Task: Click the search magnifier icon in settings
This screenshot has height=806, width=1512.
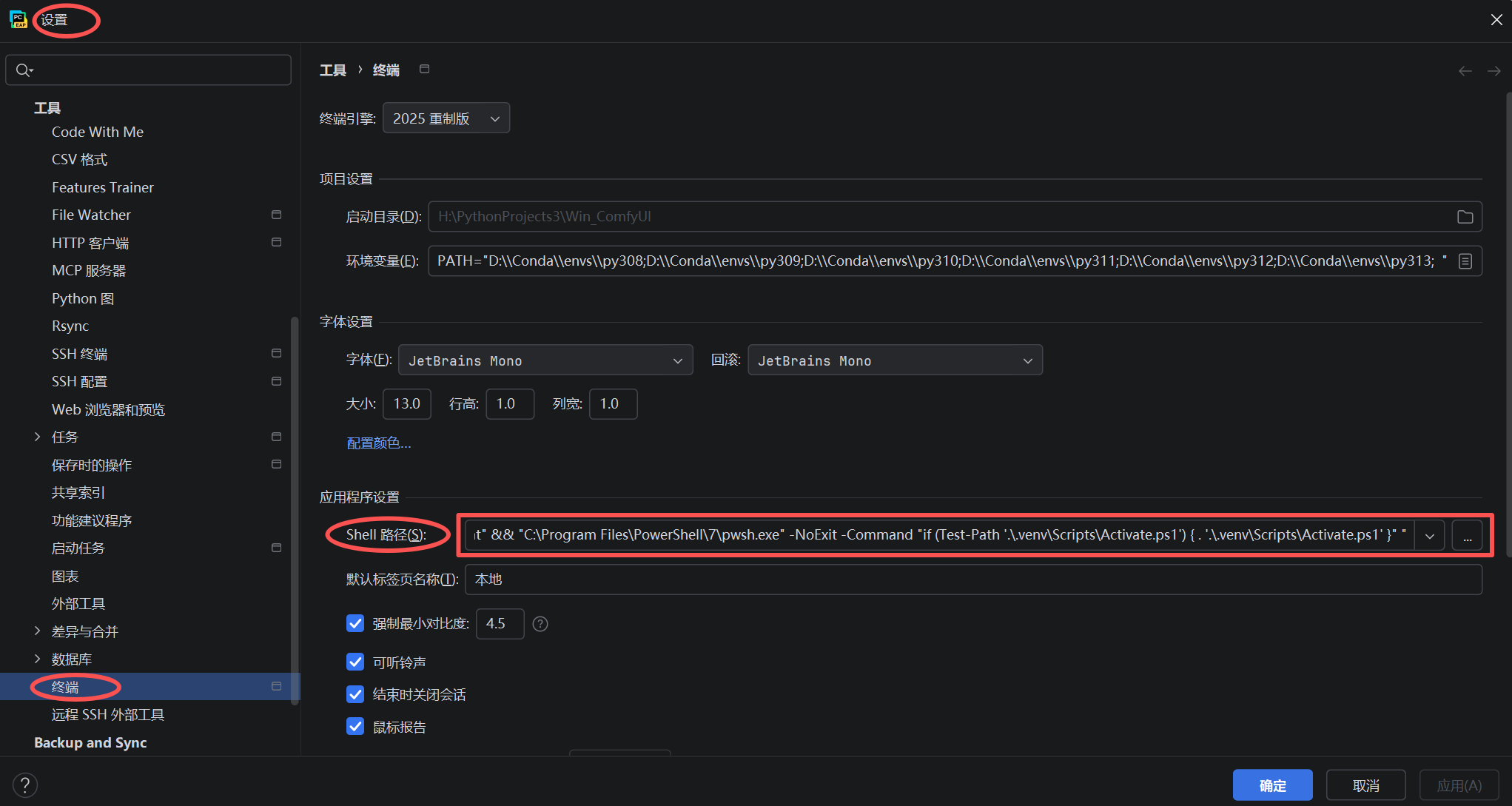Action: 24,70
